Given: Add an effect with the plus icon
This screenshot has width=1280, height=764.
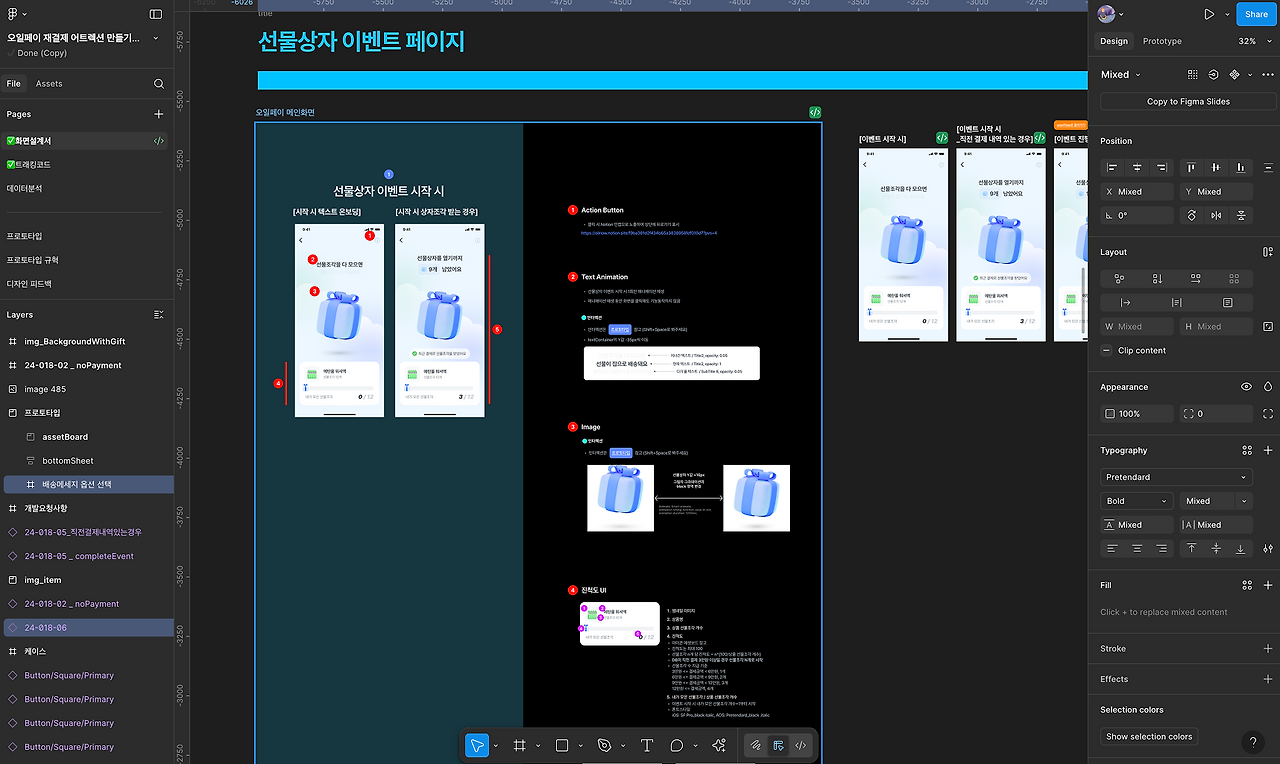Looking at the screenshot, I should point(1268,679).
